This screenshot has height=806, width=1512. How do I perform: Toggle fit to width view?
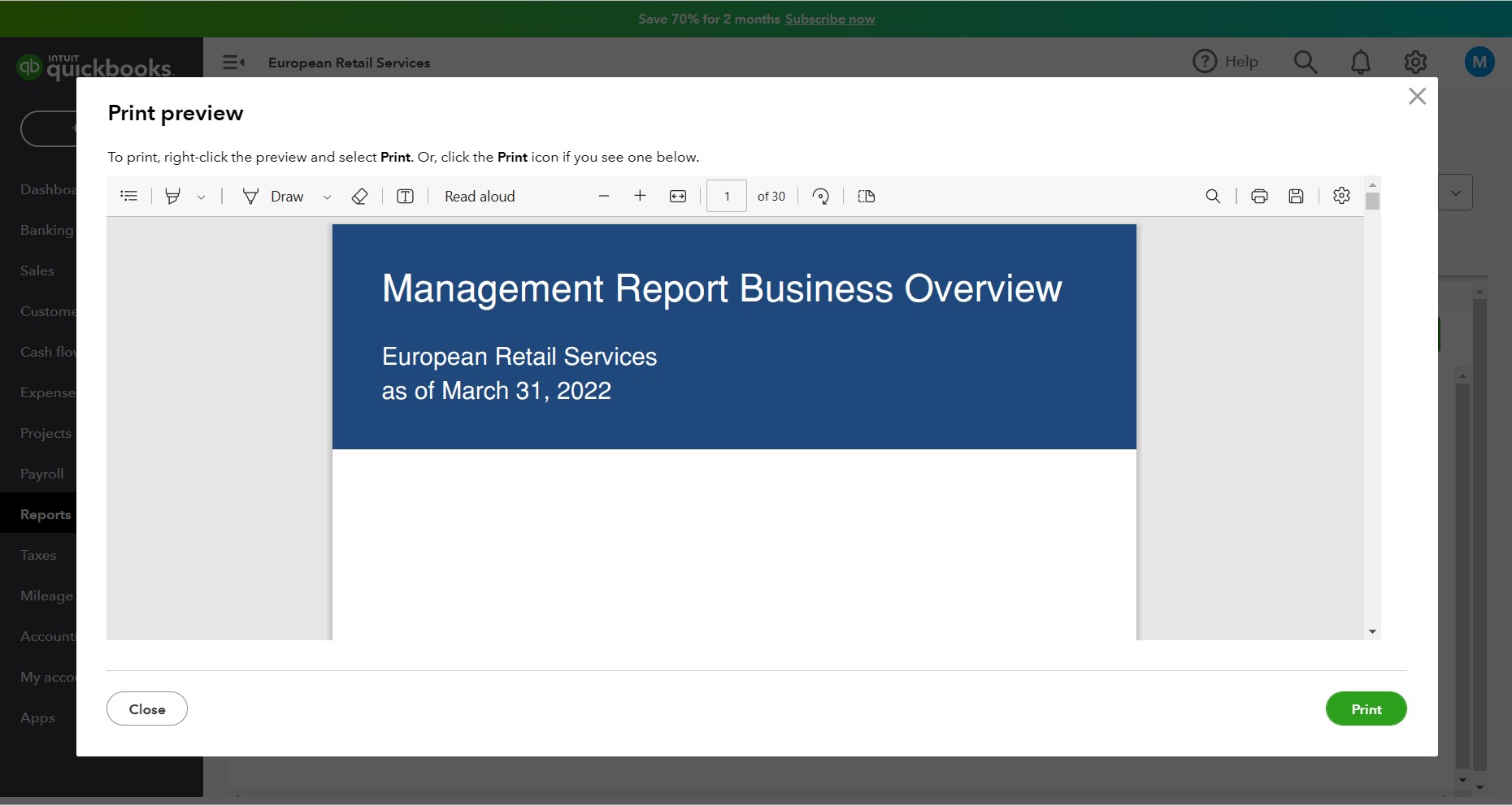click(678, 196)
